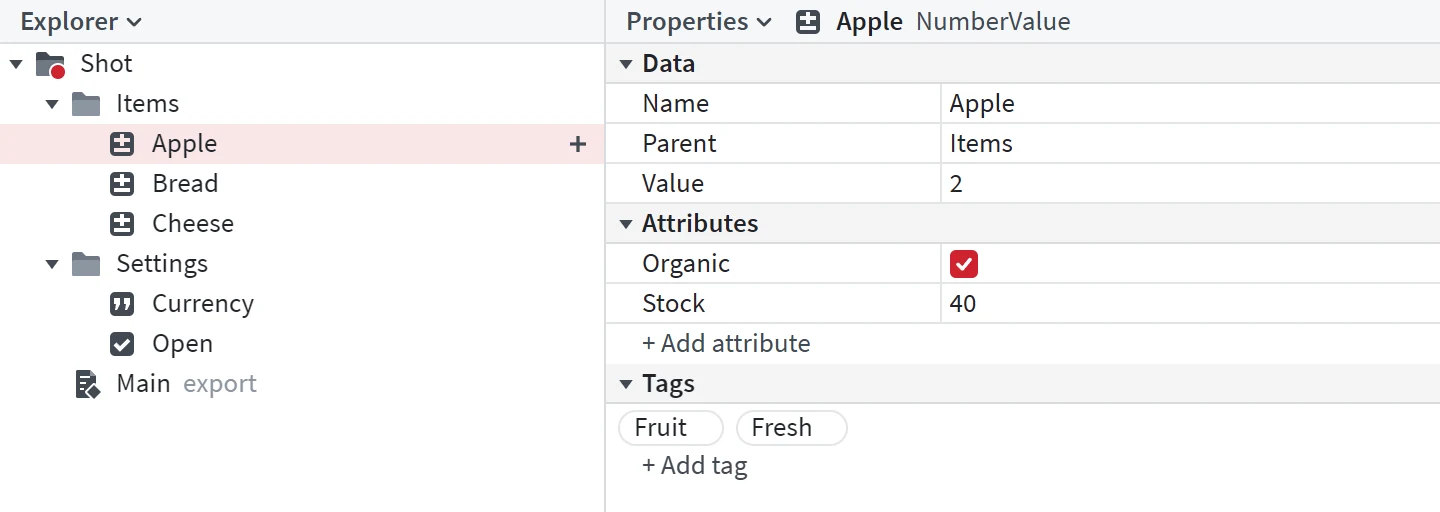The height and width of the screenshot is (512, 1440).
Task: Click the NumberValue icon in Properties header
Action: point(808,22)
